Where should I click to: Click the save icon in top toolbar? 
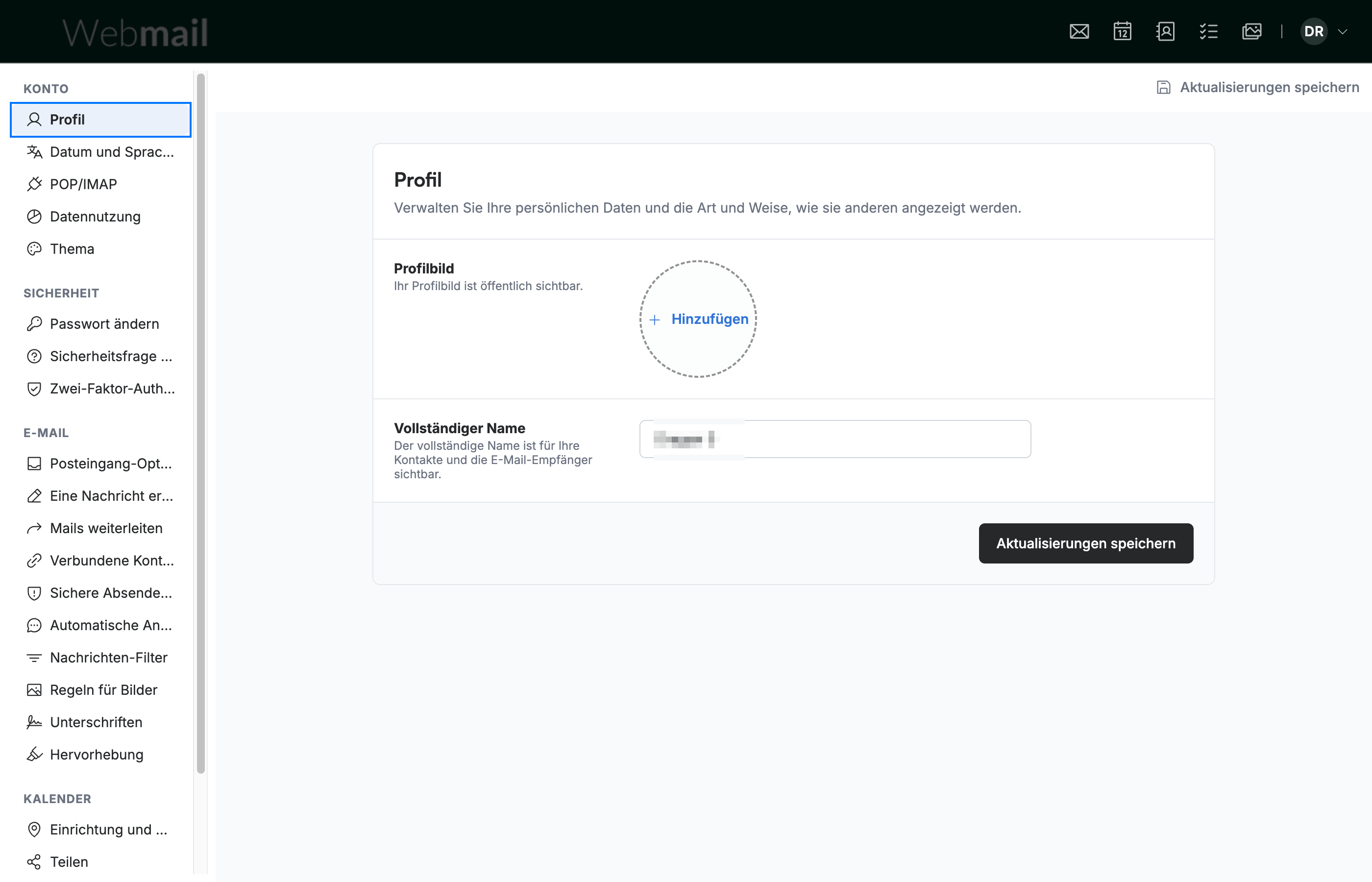coord(1163,87)
